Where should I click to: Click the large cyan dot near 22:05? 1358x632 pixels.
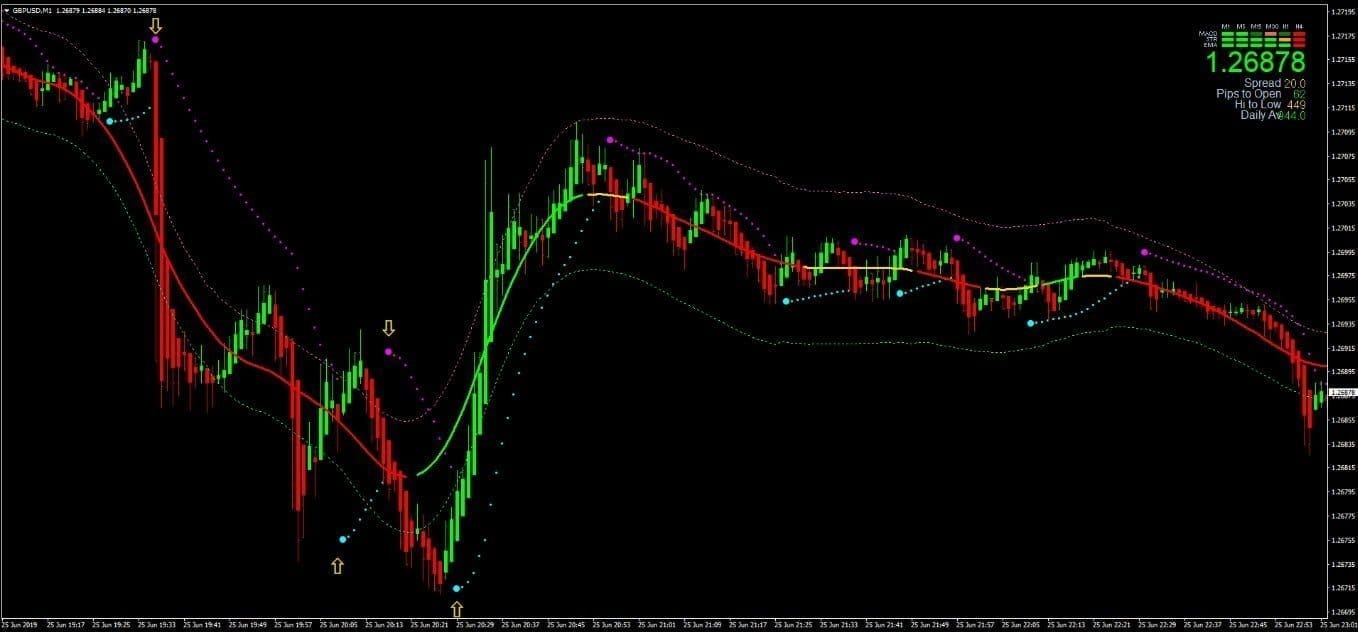[1030, 323]
